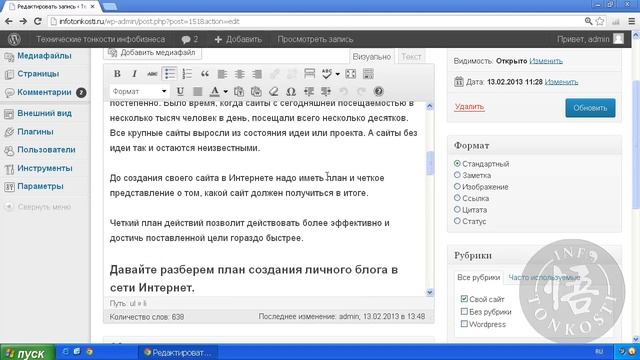Open the Формат paragraph style dropdown

click(x=139, y=91)
